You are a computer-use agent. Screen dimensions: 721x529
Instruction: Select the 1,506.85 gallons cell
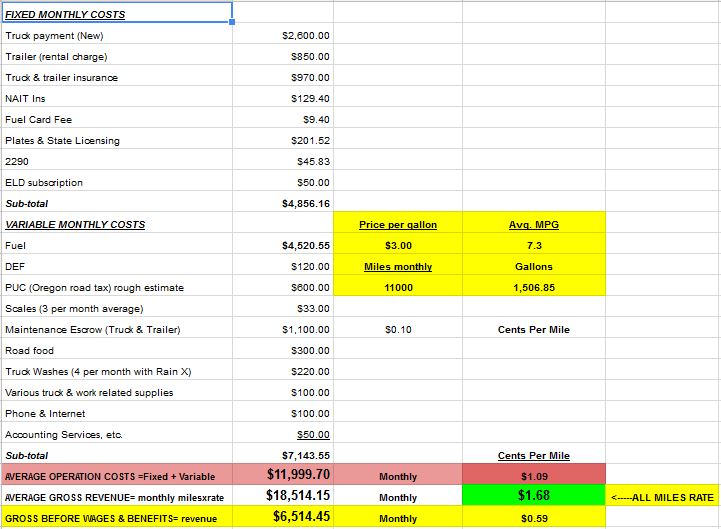(x=534, y=288)
